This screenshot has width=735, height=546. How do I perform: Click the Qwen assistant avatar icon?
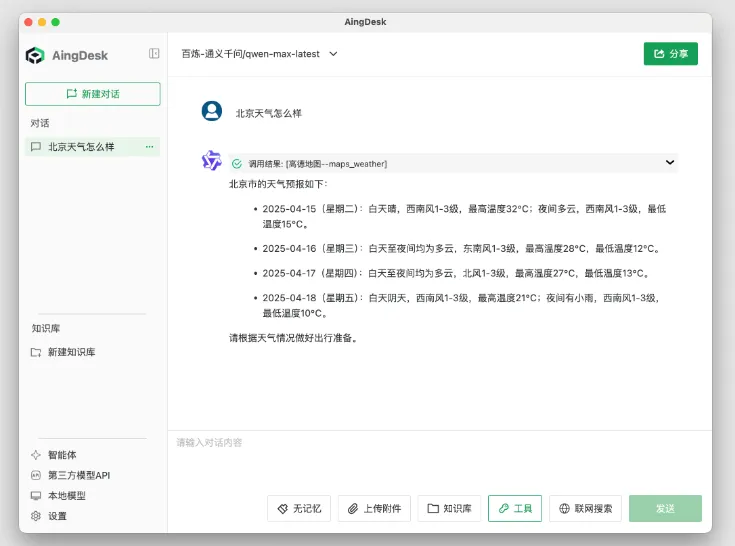pos(211,160)
